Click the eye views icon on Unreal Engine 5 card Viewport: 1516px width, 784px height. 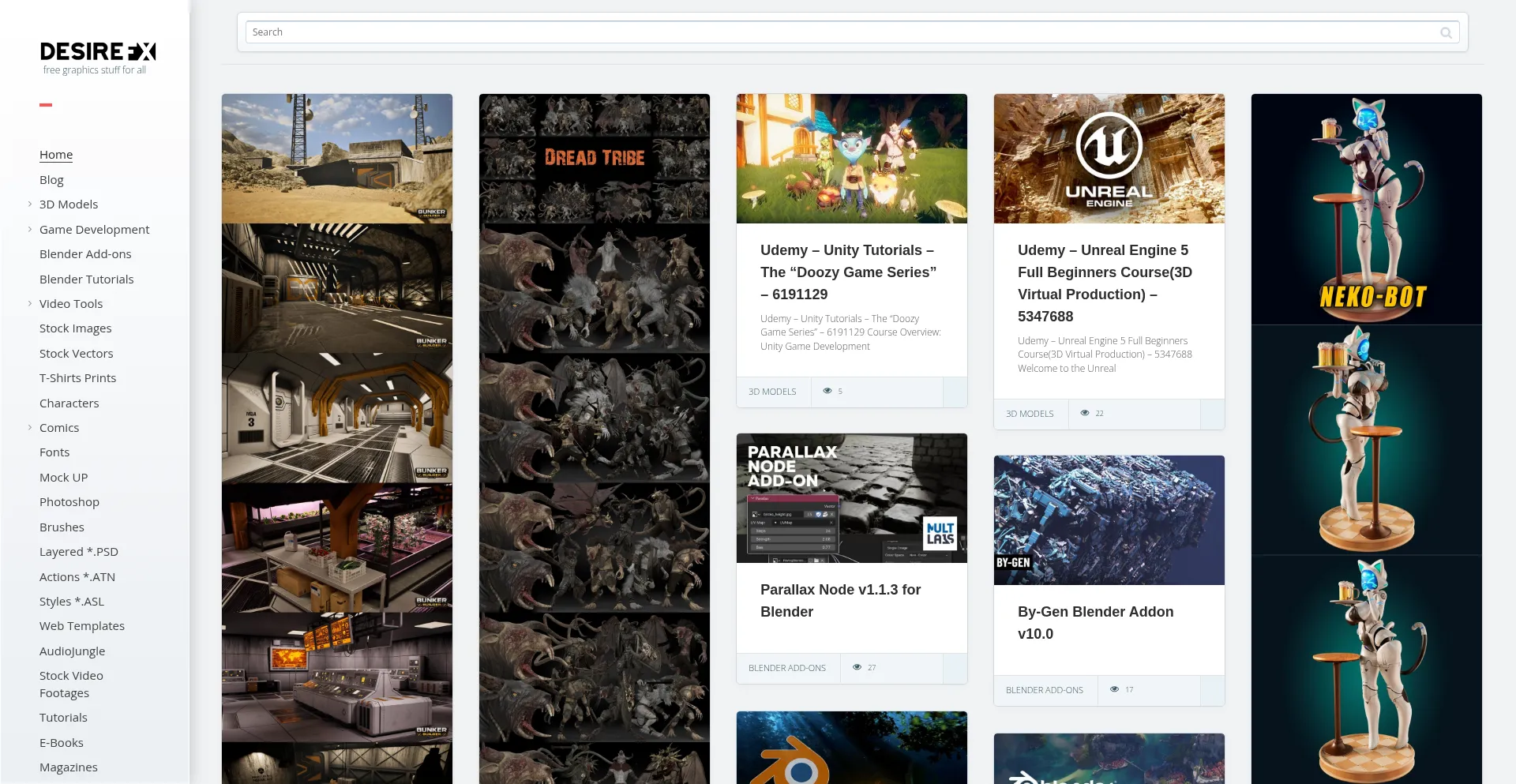point(1085,413)
